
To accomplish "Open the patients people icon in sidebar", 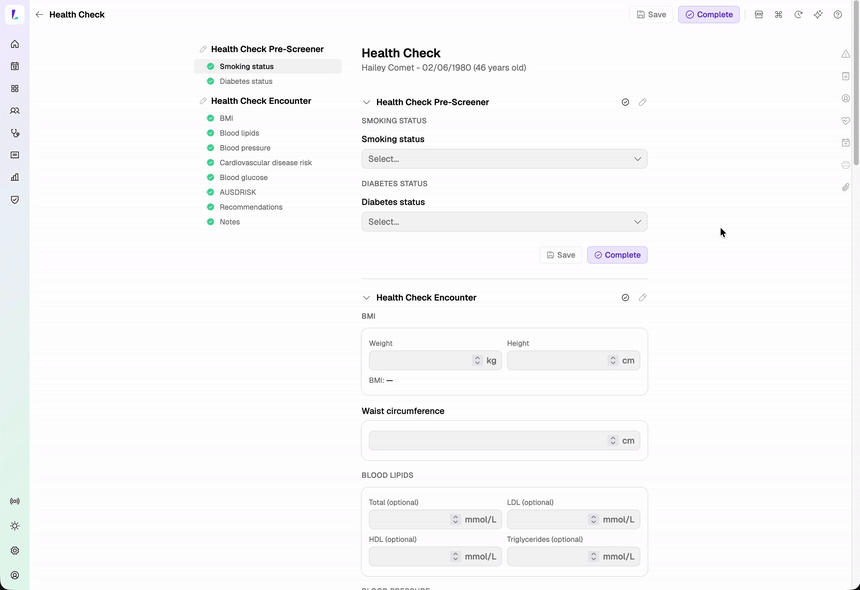I will coord(15,111).
